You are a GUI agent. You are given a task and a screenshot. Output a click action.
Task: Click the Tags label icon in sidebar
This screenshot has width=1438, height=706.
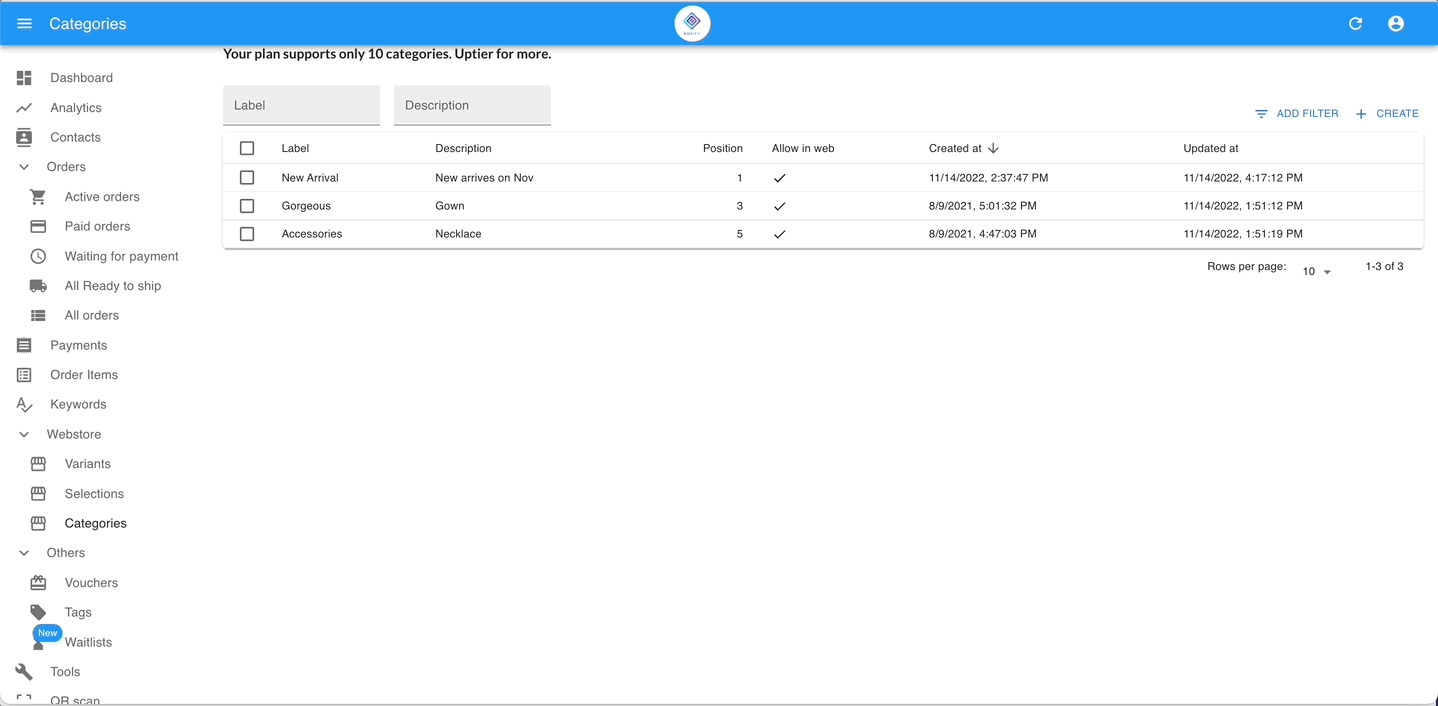pyautogui.click(x=37, y=612)
